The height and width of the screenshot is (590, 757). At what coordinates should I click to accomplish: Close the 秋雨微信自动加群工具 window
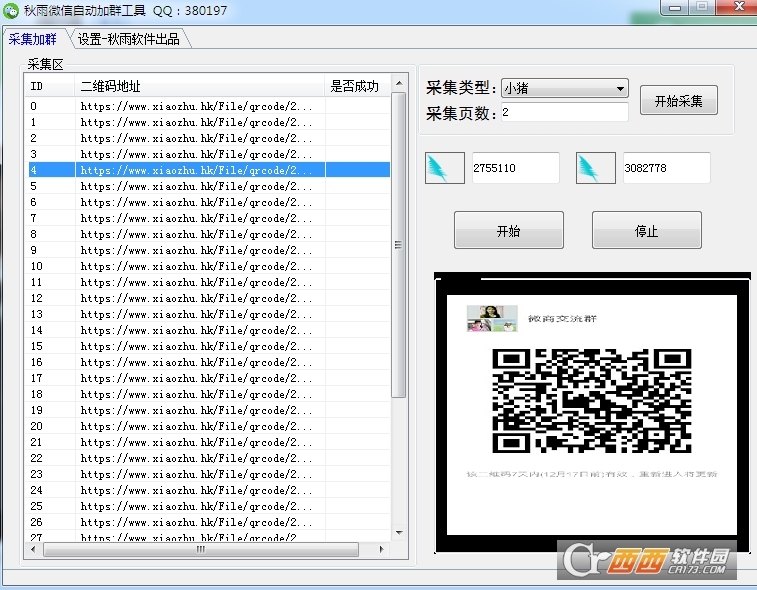[737, 7]
